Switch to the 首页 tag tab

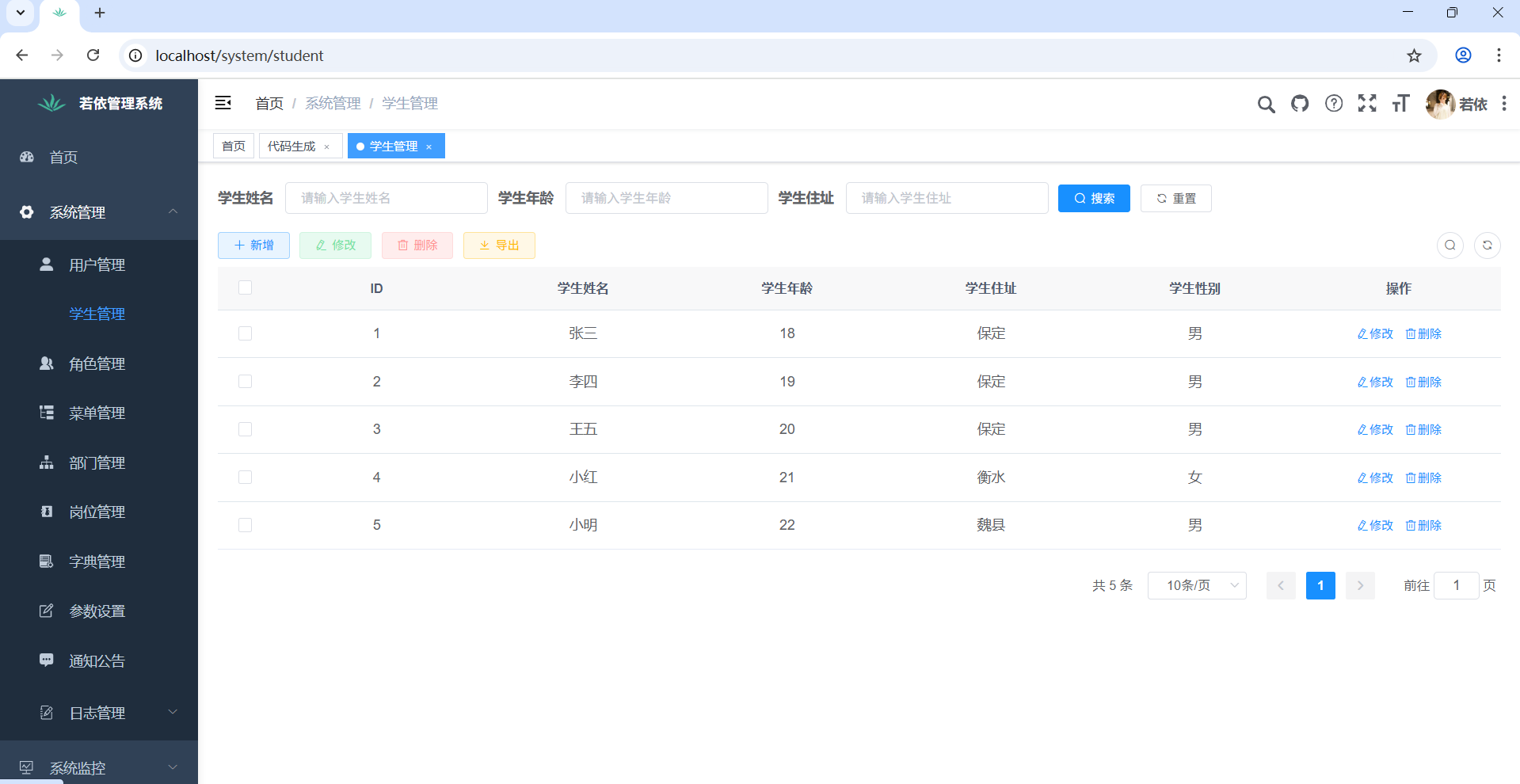point(234,146)
